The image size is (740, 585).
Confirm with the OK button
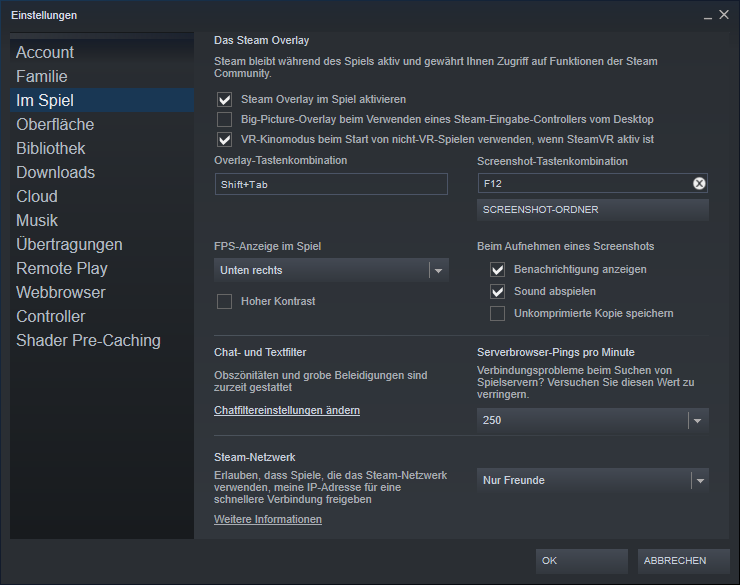pos(581,561)
